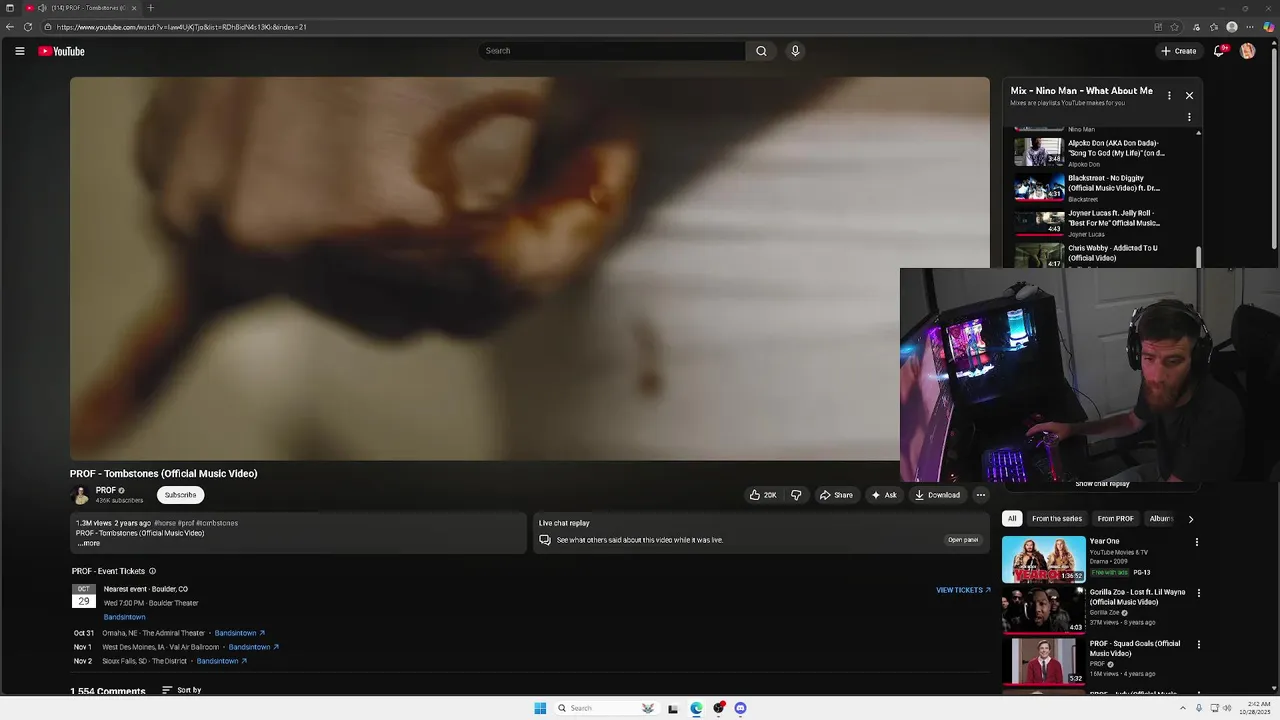
Task: Dislike the Tombstones video
Action: pos(796,495)
